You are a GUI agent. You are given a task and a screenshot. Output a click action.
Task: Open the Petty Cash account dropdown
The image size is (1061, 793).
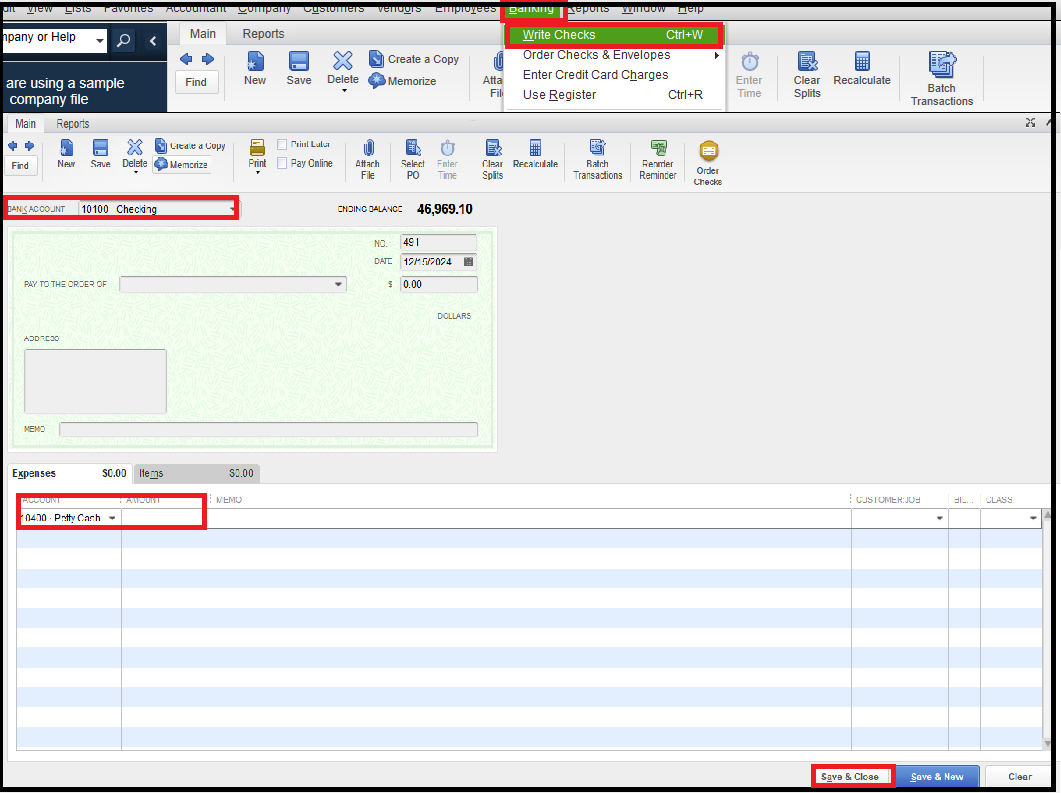pos(113,518)
